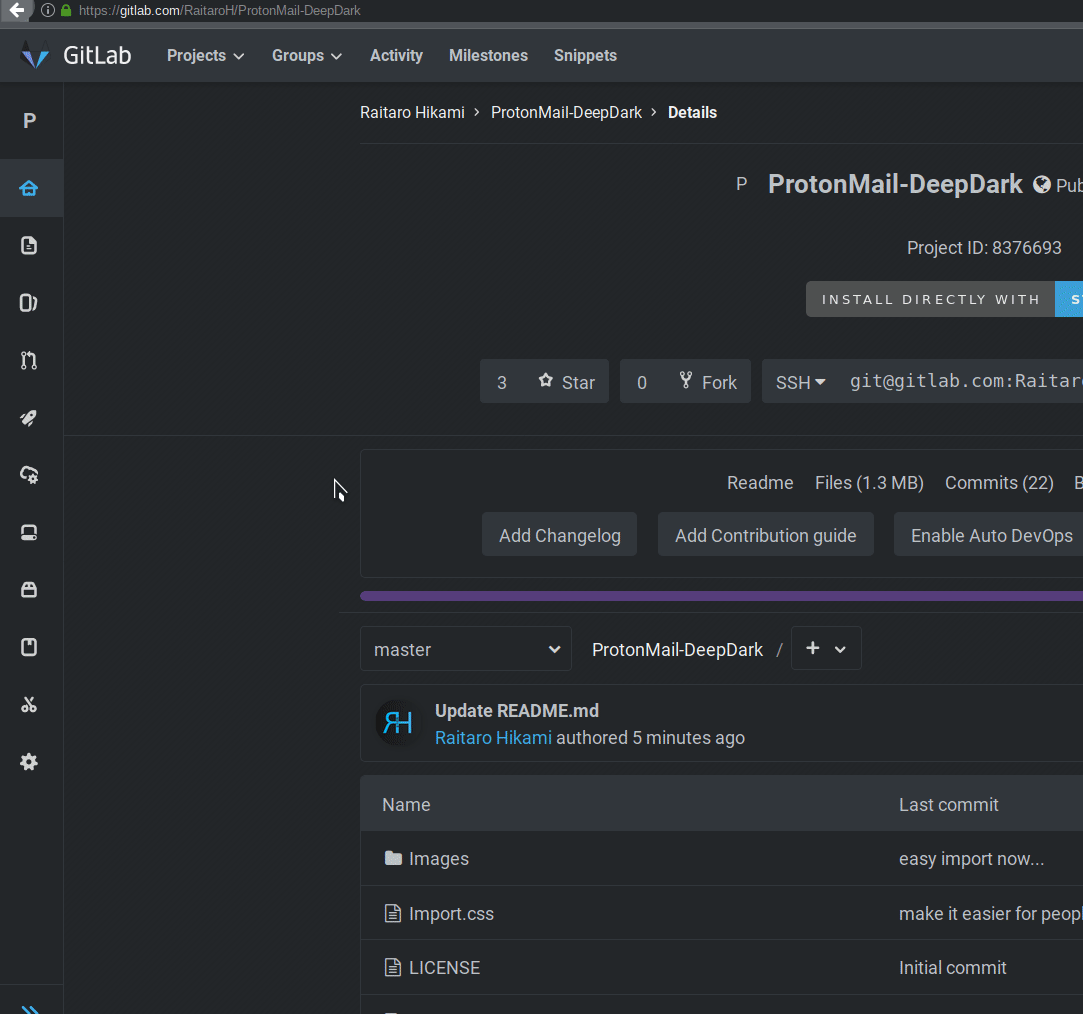1083x1014 pixels.
Task: Click the GitLab fox logo
Action: tap(35, 55)
